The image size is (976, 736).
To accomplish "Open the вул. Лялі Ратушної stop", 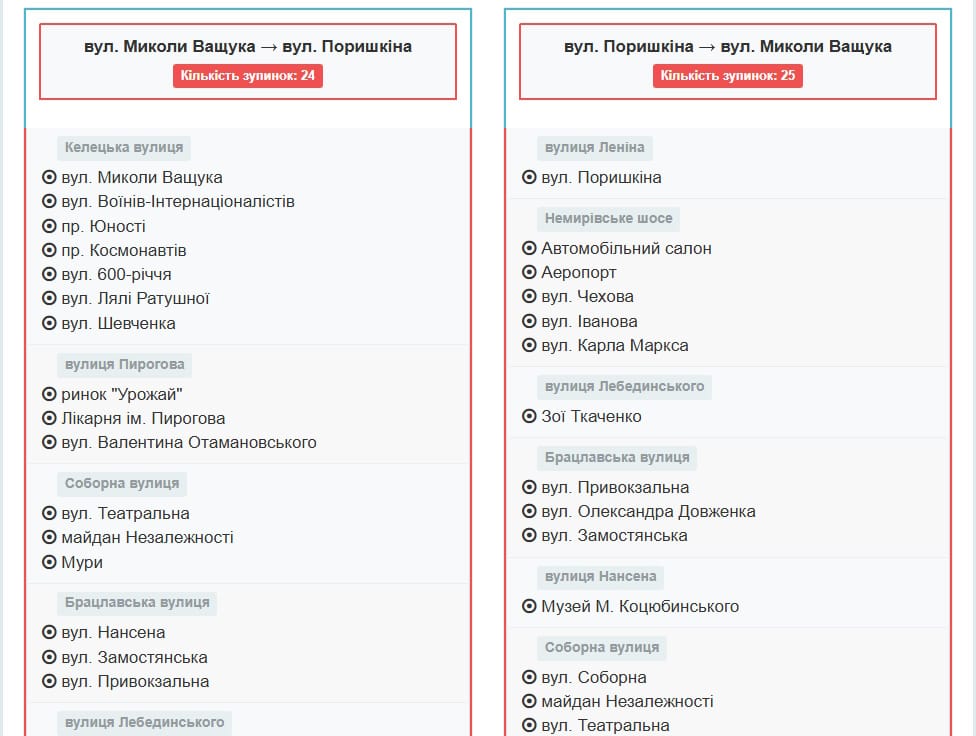I will click(x=135, y=298).
